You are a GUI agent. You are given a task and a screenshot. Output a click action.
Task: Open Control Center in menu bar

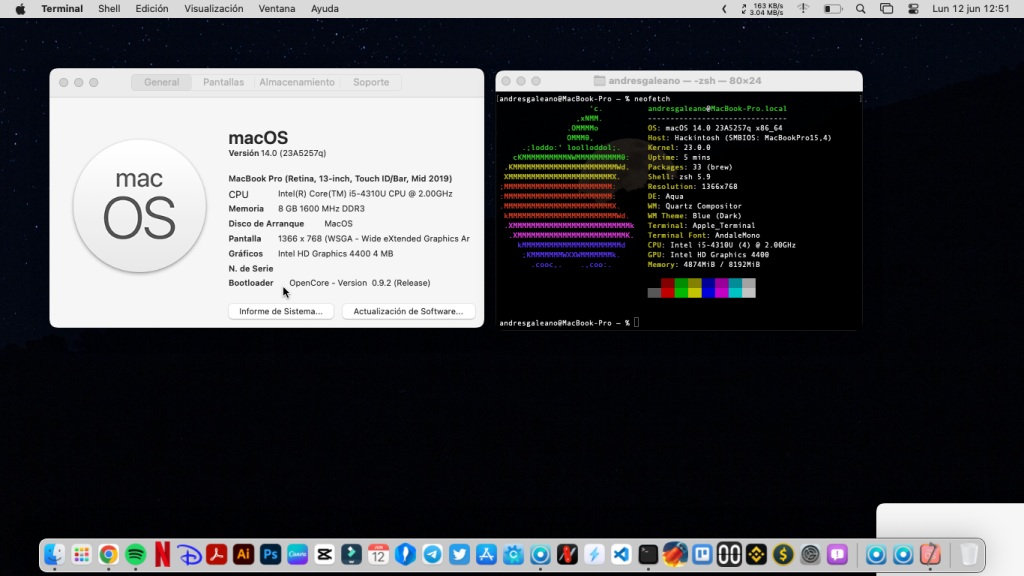[912, 9]
